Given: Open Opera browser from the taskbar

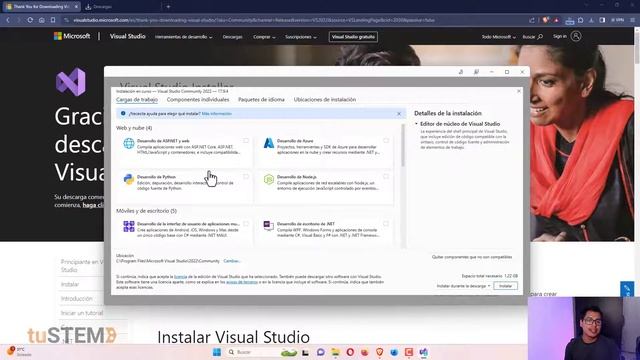Looking at the screenshot, I should [350, 352].
